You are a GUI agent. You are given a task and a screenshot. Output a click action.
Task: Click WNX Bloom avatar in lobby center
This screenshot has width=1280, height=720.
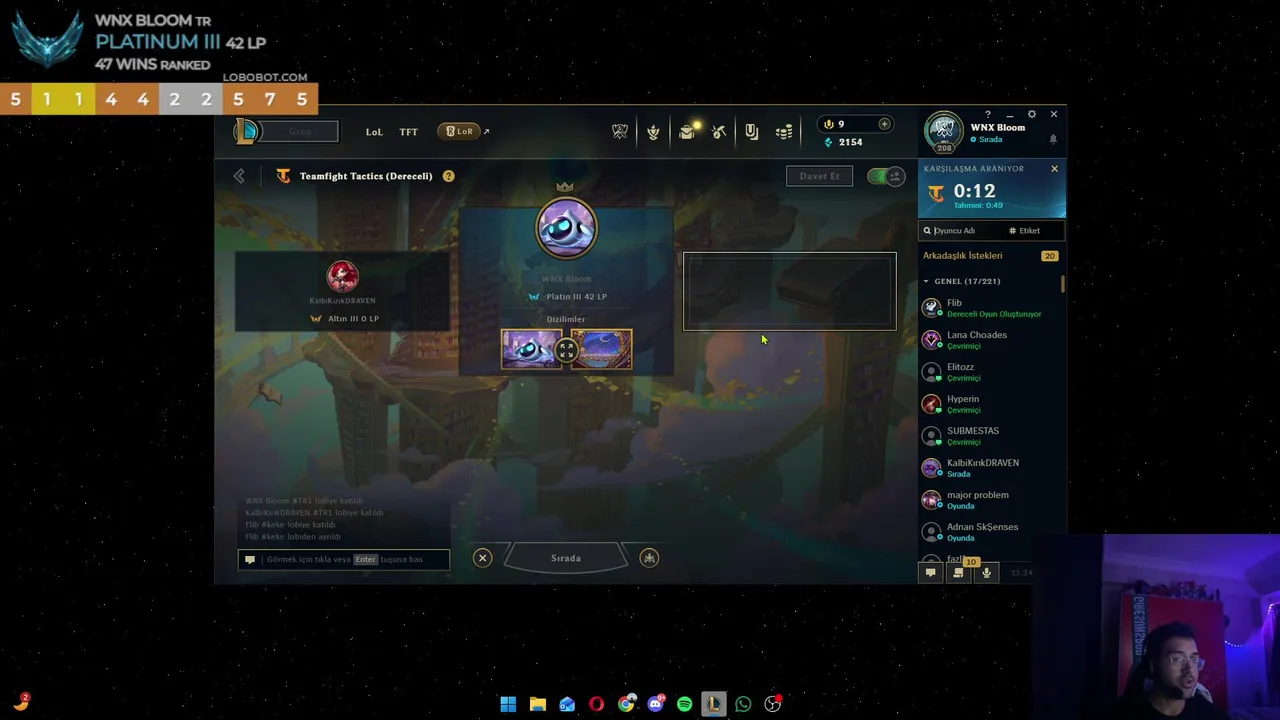[566, 228]
